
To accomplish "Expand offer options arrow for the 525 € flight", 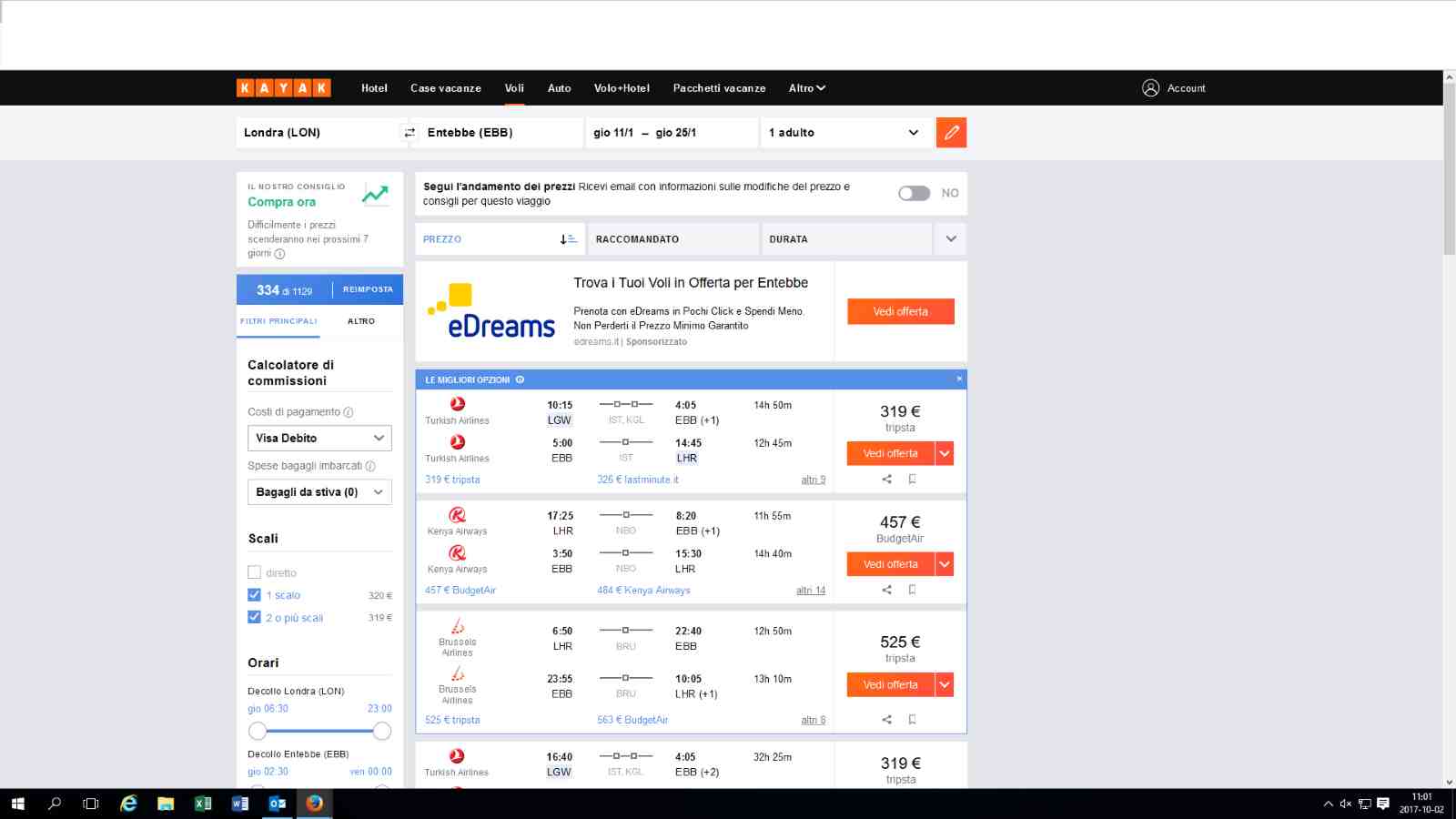I will pos(945,684).
